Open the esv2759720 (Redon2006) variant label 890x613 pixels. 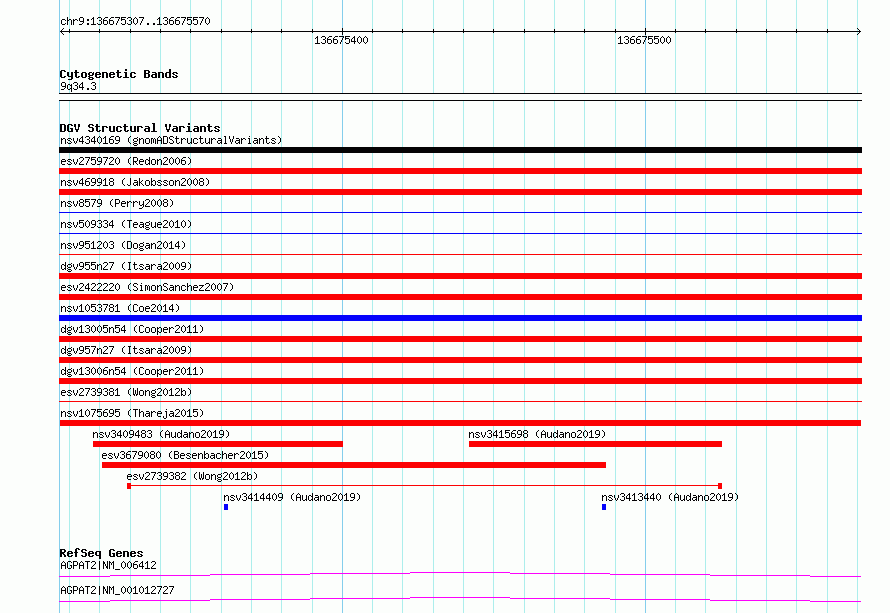(x=126, y=161)
